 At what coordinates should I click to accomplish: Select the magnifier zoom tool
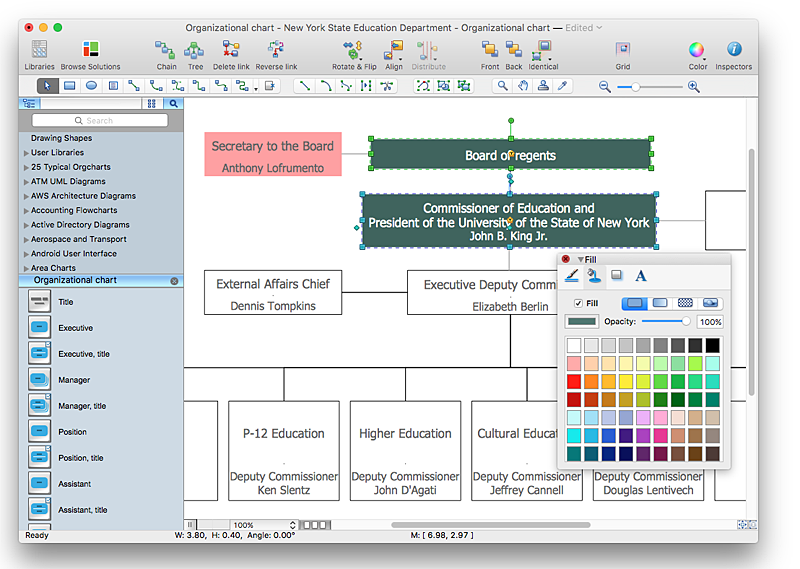503,86
